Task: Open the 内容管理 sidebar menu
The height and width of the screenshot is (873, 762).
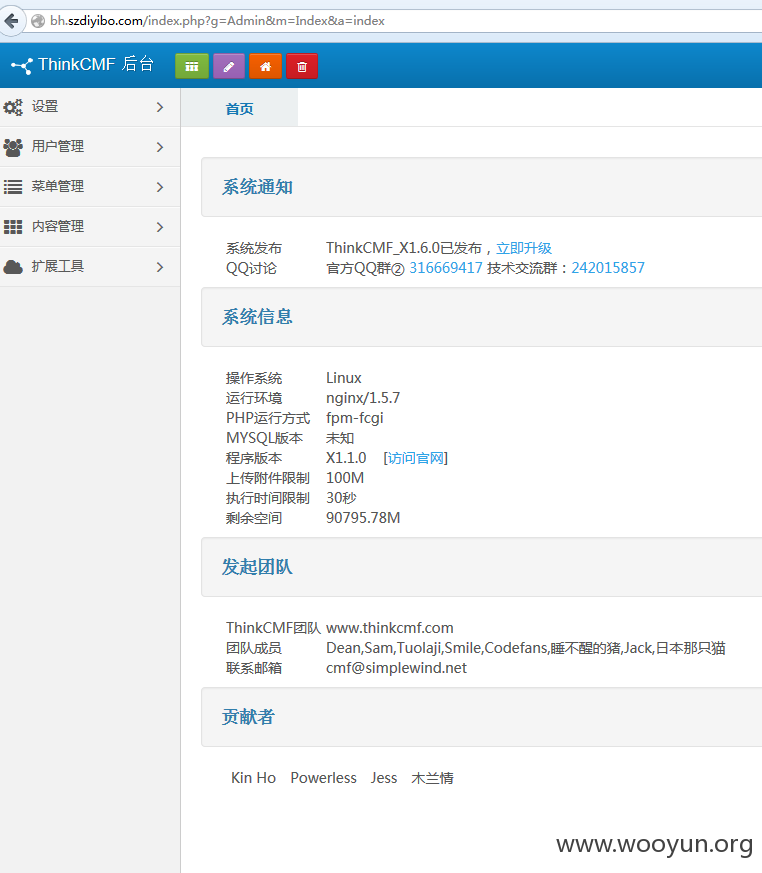Action: click(x=90, y=227)
